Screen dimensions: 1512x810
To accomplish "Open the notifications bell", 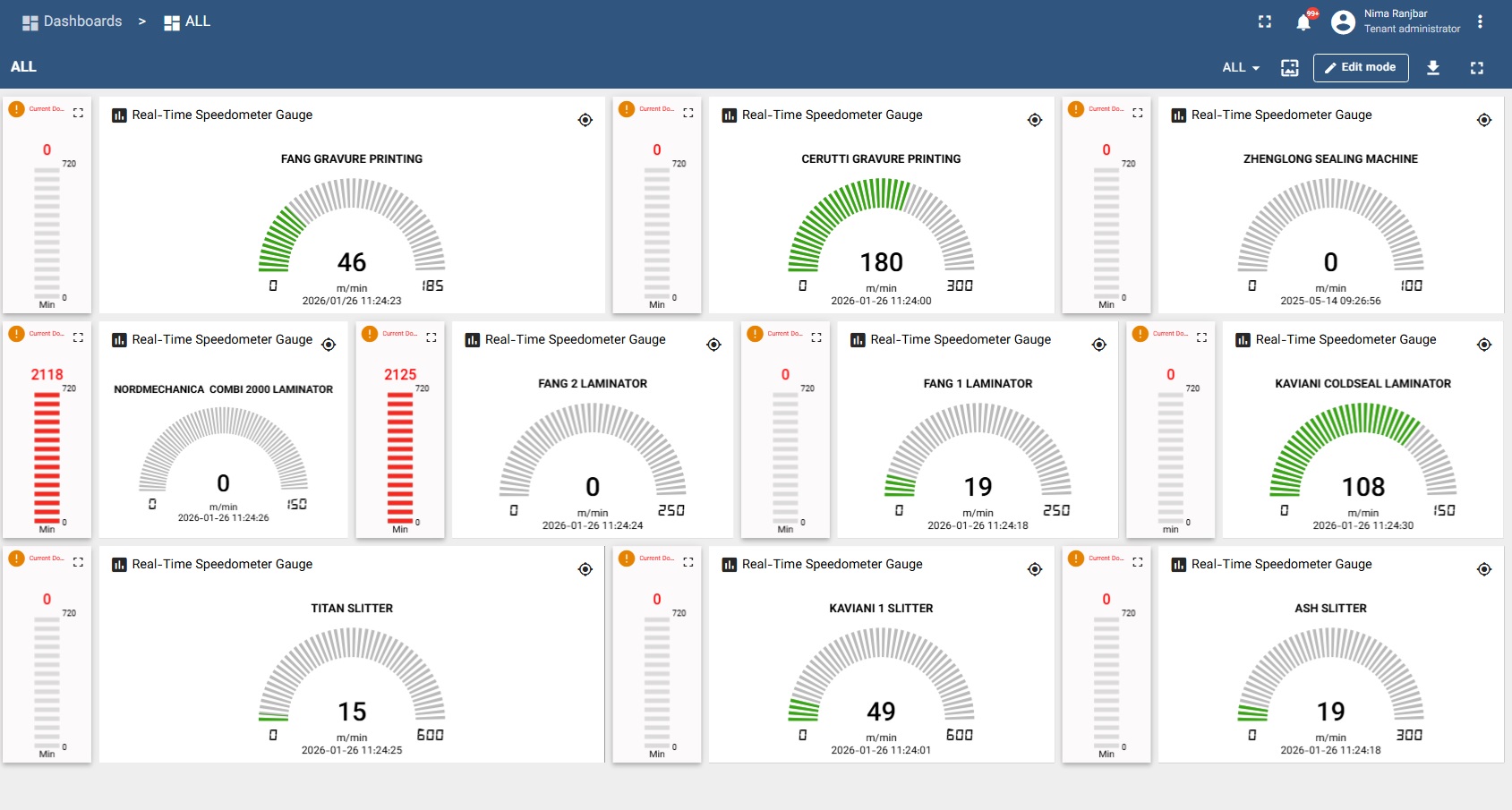I will 1303,22.
